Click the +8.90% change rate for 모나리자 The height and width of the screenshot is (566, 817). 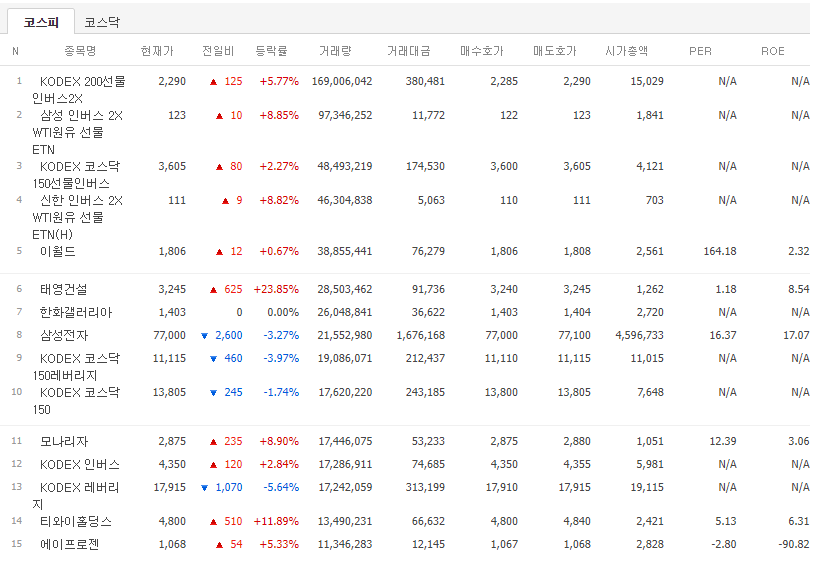click(x=279, y=441)
